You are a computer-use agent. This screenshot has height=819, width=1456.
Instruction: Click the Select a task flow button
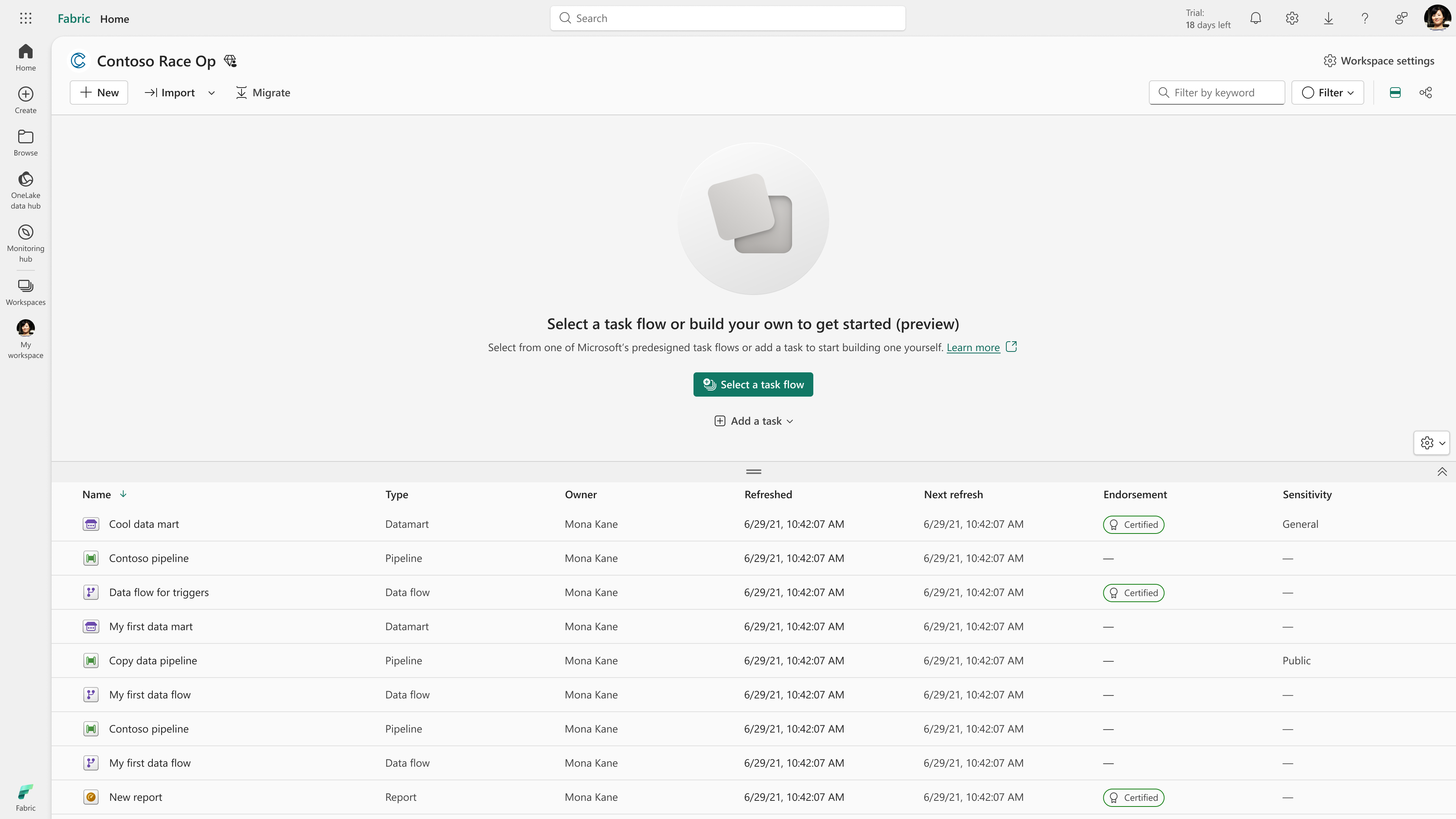coord(753,384)
